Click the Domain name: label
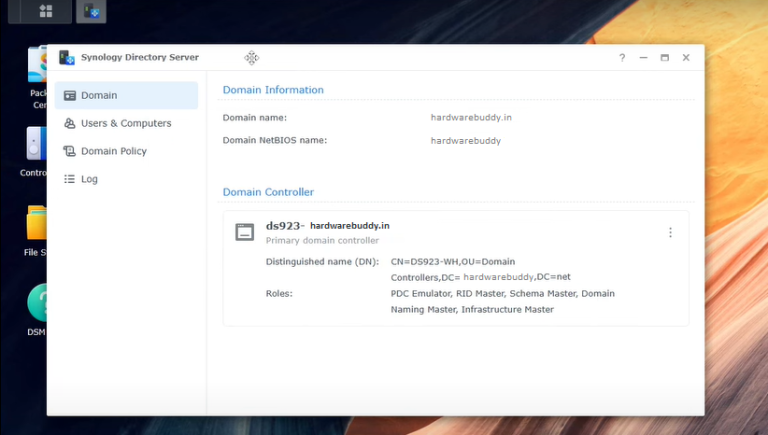The width and height of the screenshot is (768, 435). click(255, 118)
